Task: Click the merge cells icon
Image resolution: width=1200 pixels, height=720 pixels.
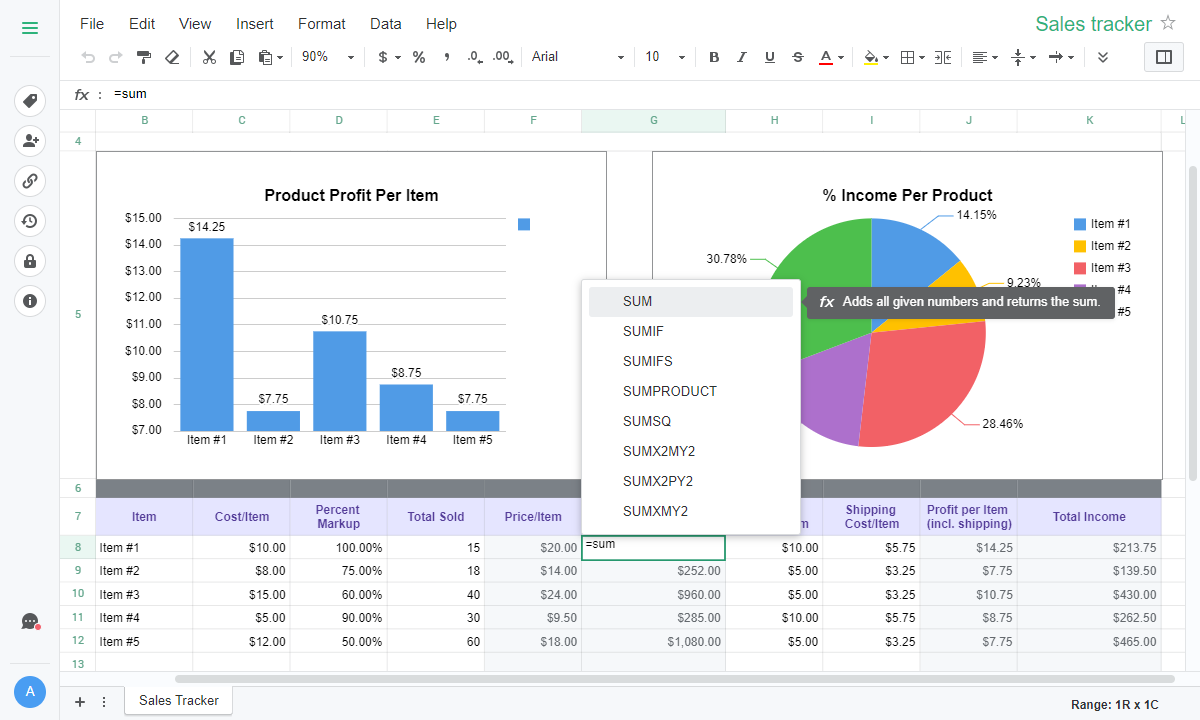Action: [x=943, y=57]
